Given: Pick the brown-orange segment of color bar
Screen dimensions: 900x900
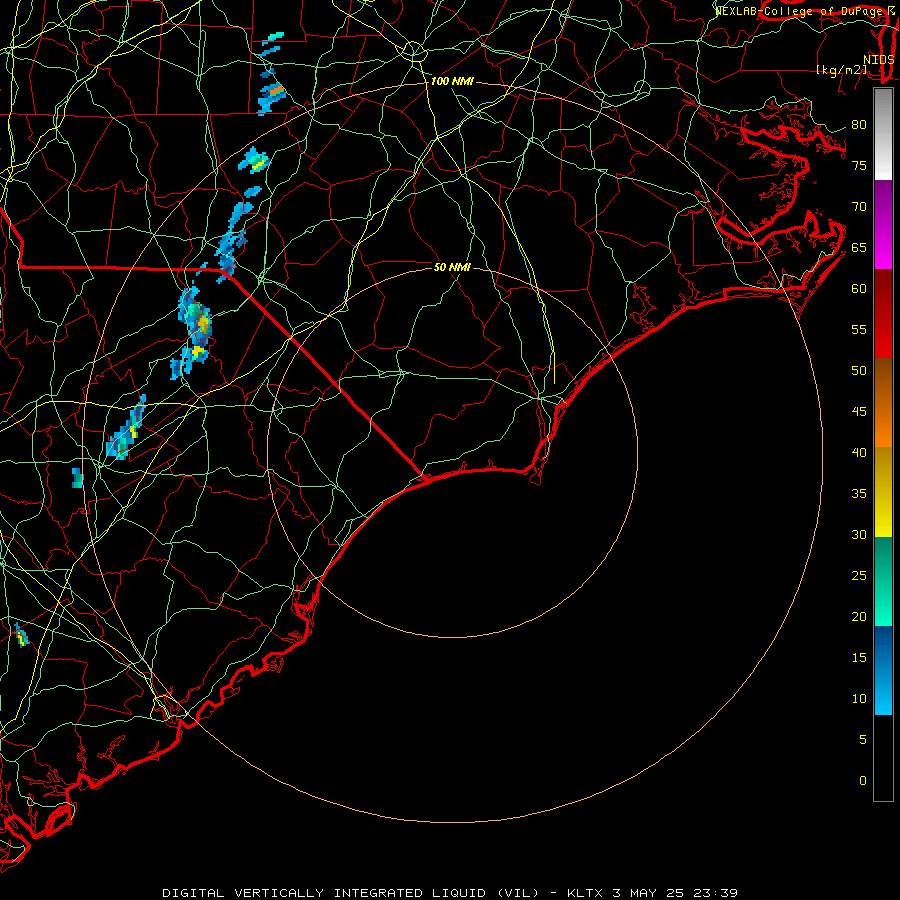Looking at the screenshot, I should (883, 402).
